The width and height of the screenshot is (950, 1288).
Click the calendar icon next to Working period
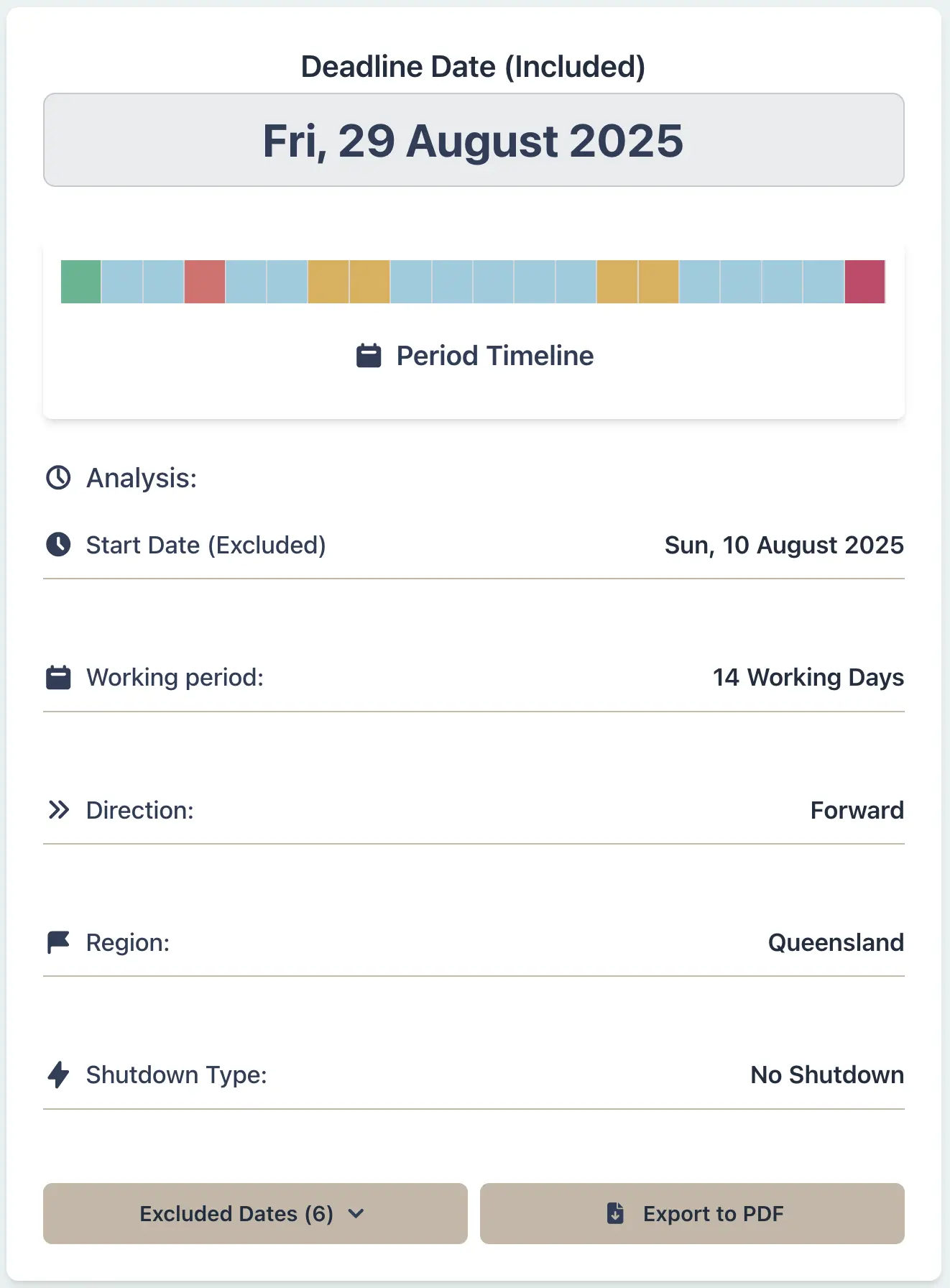pyautogui.click(x=58, y=676)
